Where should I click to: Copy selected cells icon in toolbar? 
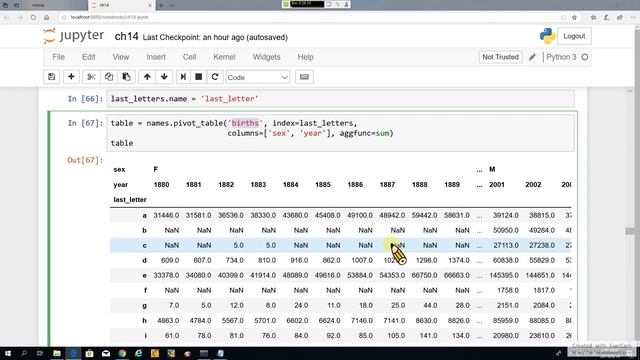pos(109,77)
